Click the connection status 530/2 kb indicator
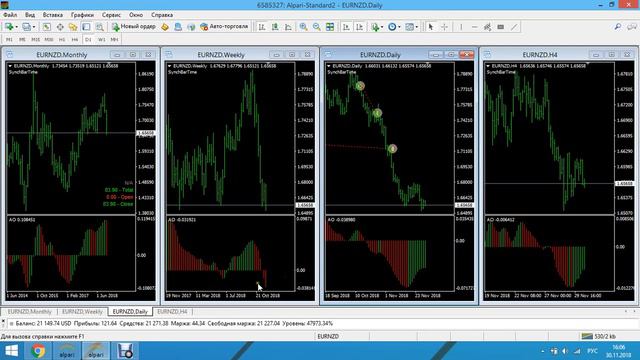 pos(598,336)
